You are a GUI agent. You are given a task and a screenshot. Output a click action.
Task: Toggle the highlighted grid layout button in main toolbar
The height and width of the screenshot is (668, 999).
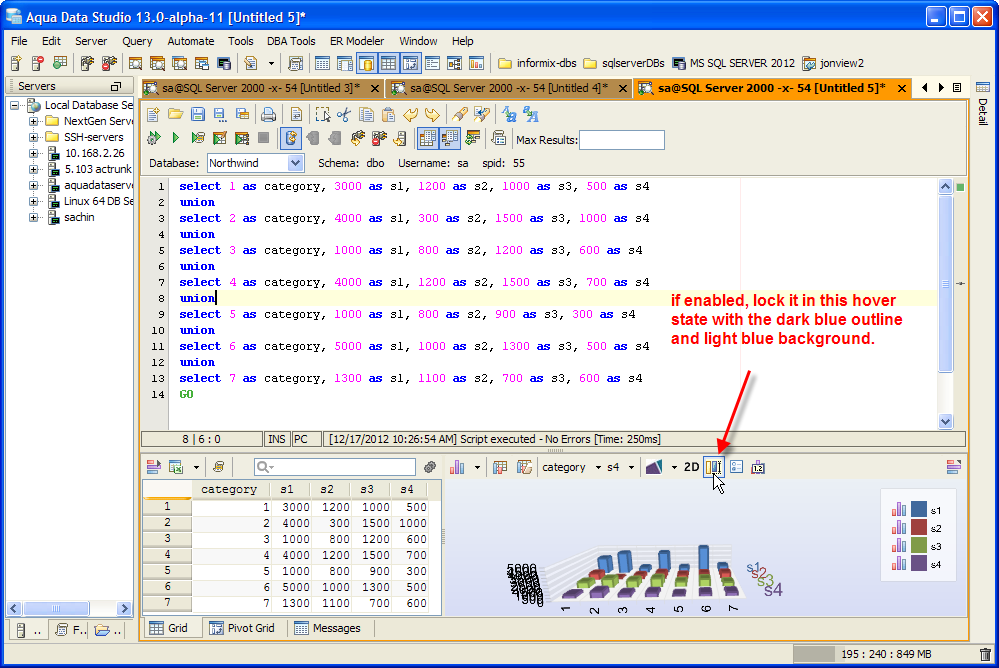click(x=388, y=63)
